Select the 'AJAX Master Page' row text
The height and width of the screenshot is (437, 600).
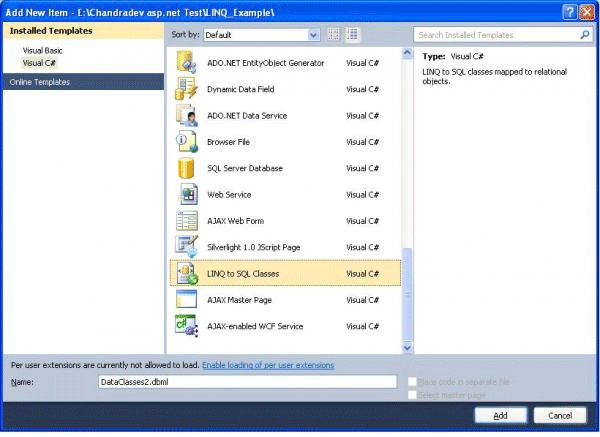tap(239, 300)
